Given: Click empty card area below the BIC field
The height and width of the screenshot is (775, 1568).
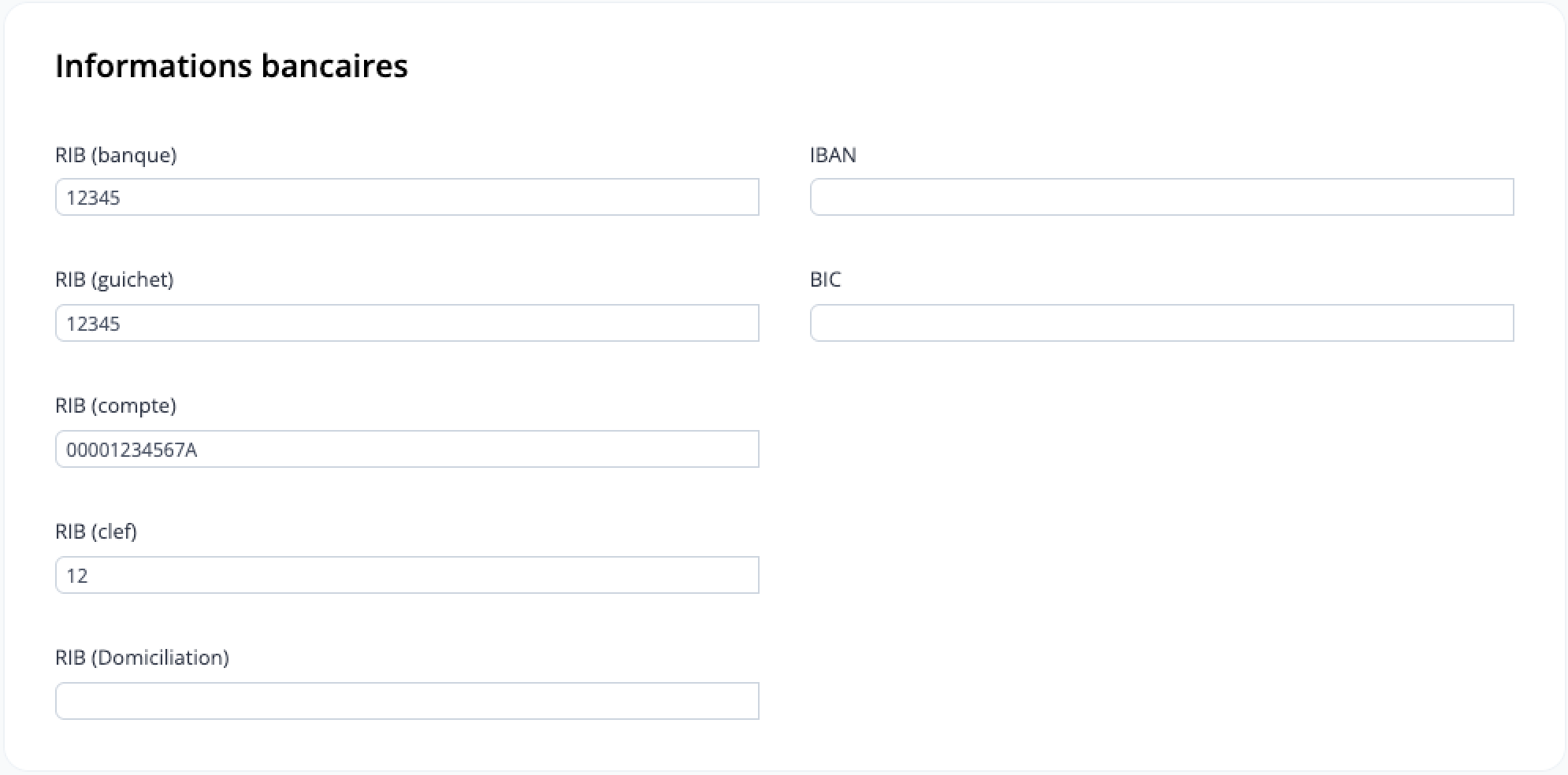Looking at the screenshot, I should (x=1161, y=536).
